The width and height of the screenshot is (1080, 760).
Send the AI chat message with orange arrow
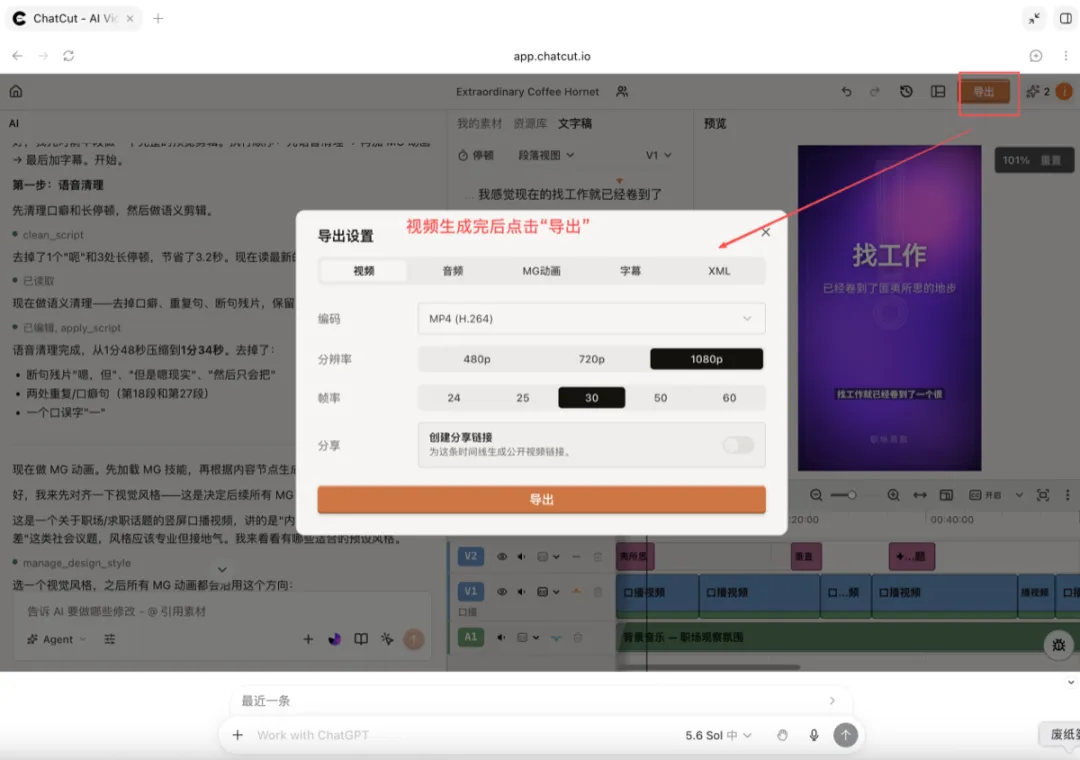click(x=414, y=639)
